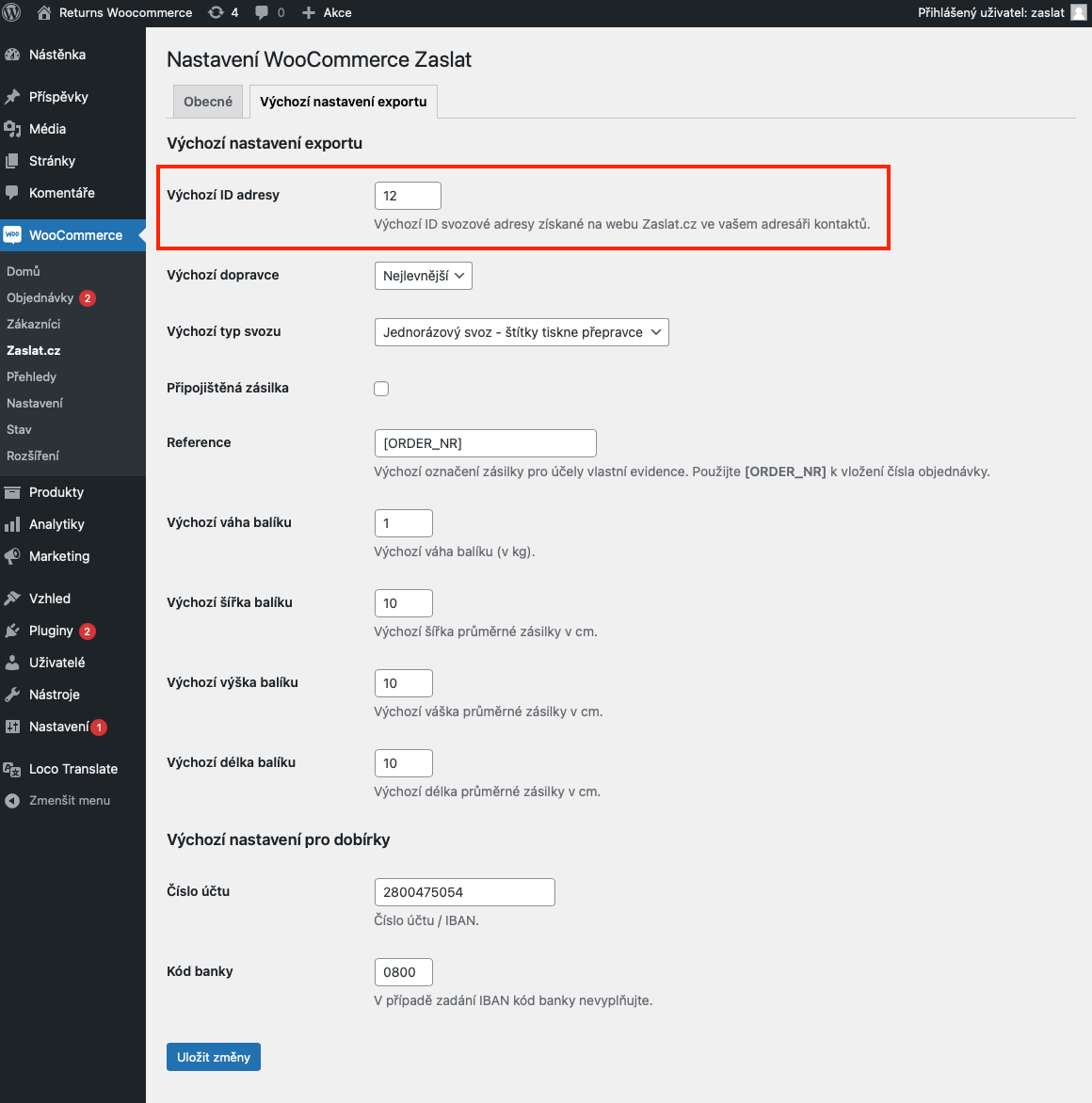Image resolution: width=1092 pixels, height=1103 pixels.
Task: Open Objednávky submenu item
Action: coord(40,297)
